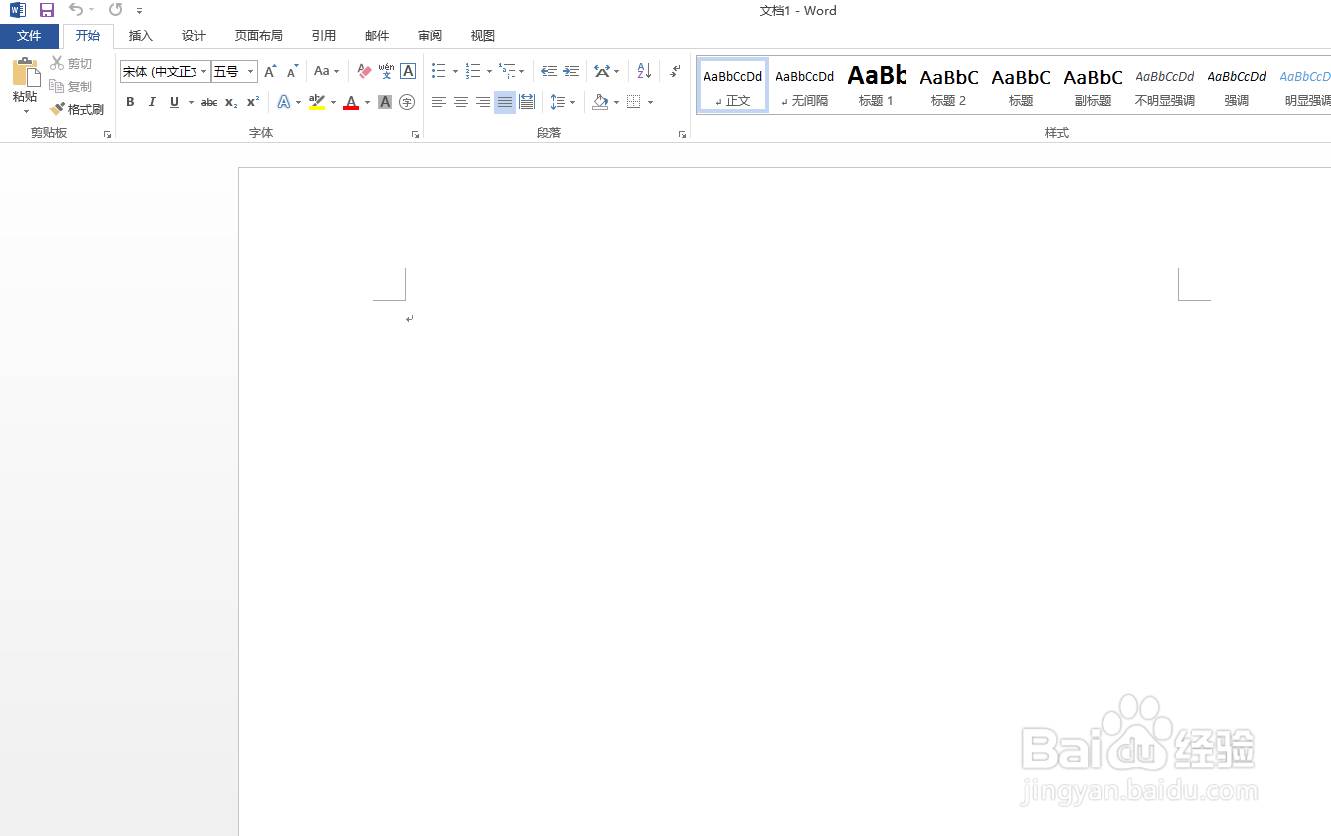Click the Sort A-Z icon
1331x836 pixels.
644,71
